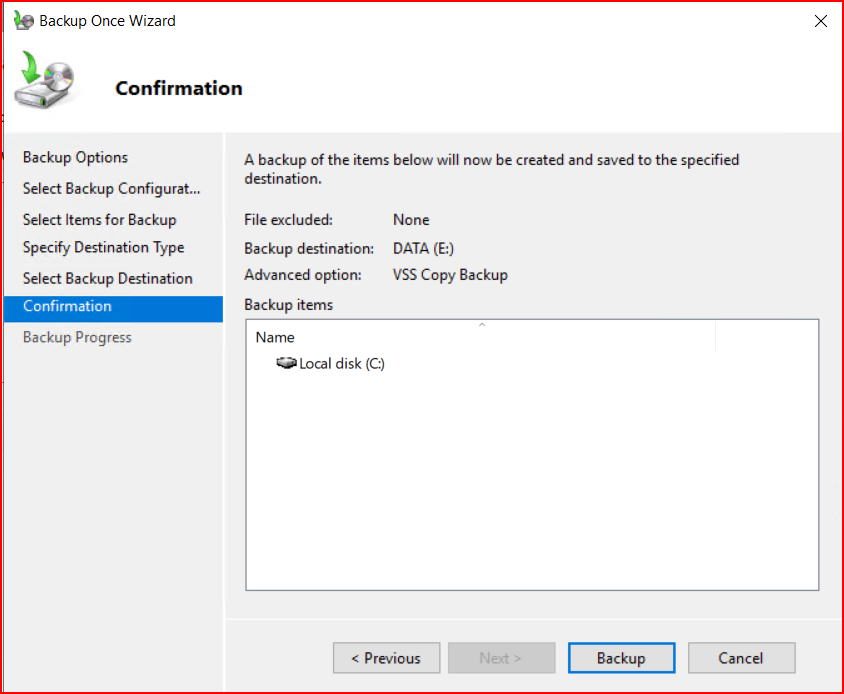Click the Backup Once Wizard title bar icon
This screenshot has height=694, width=844.
coord(22,20)
